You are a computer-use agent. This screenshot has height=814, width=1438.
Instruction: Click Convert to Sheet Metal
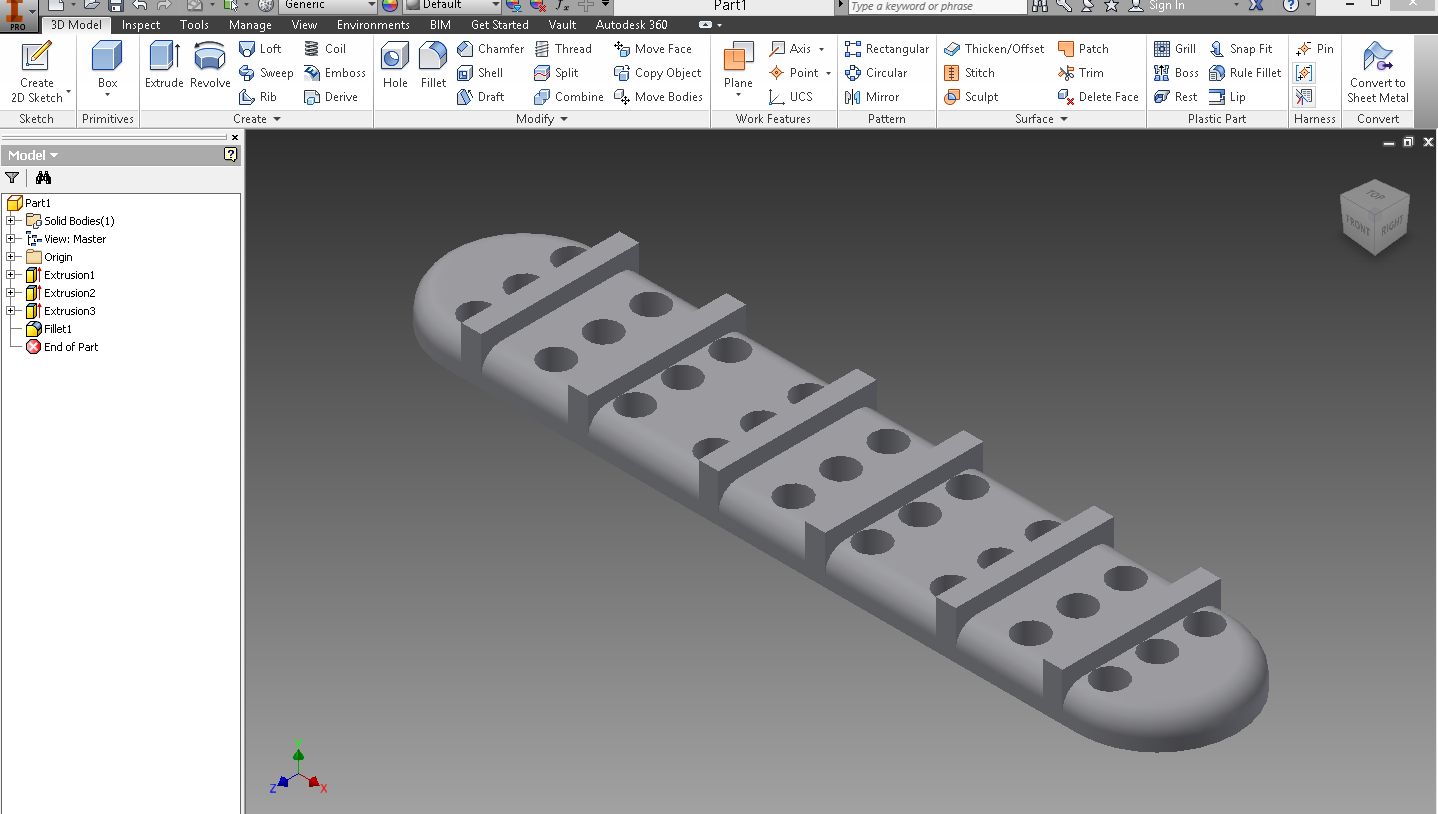click(x=1377, y=72)
